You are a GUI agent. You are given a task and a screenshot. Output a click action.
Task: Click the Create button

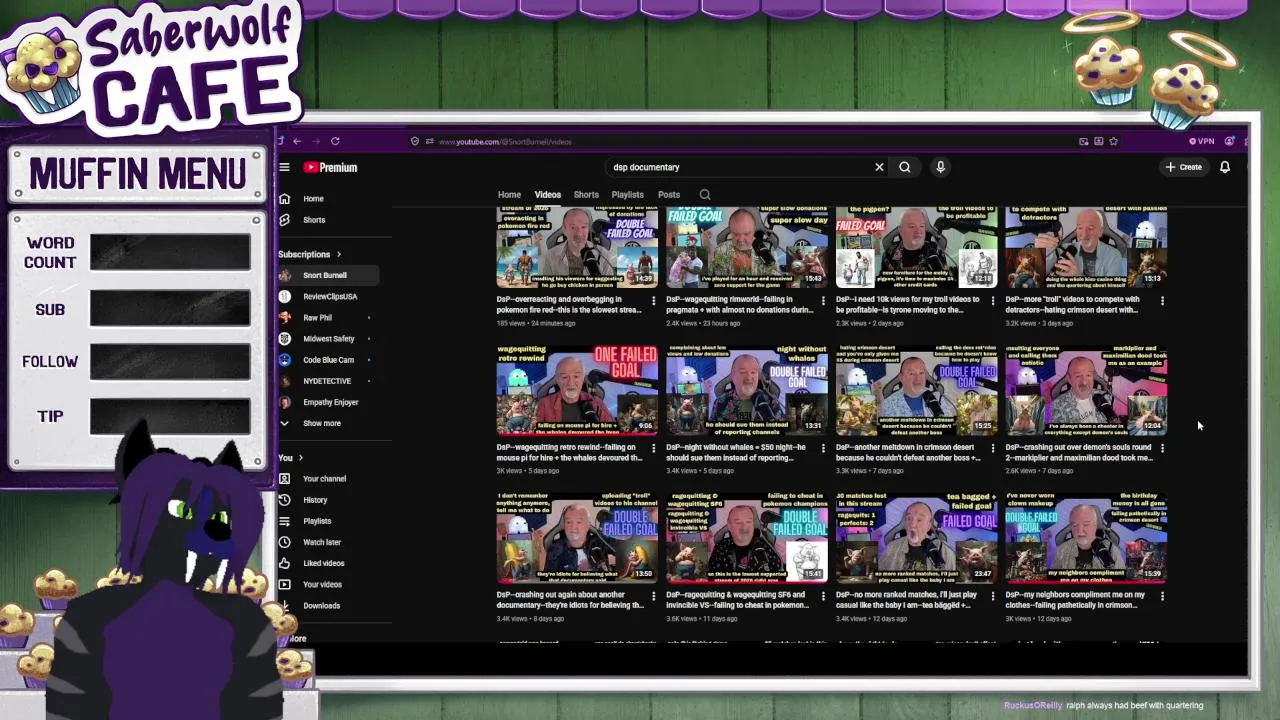pos(1184,167)
